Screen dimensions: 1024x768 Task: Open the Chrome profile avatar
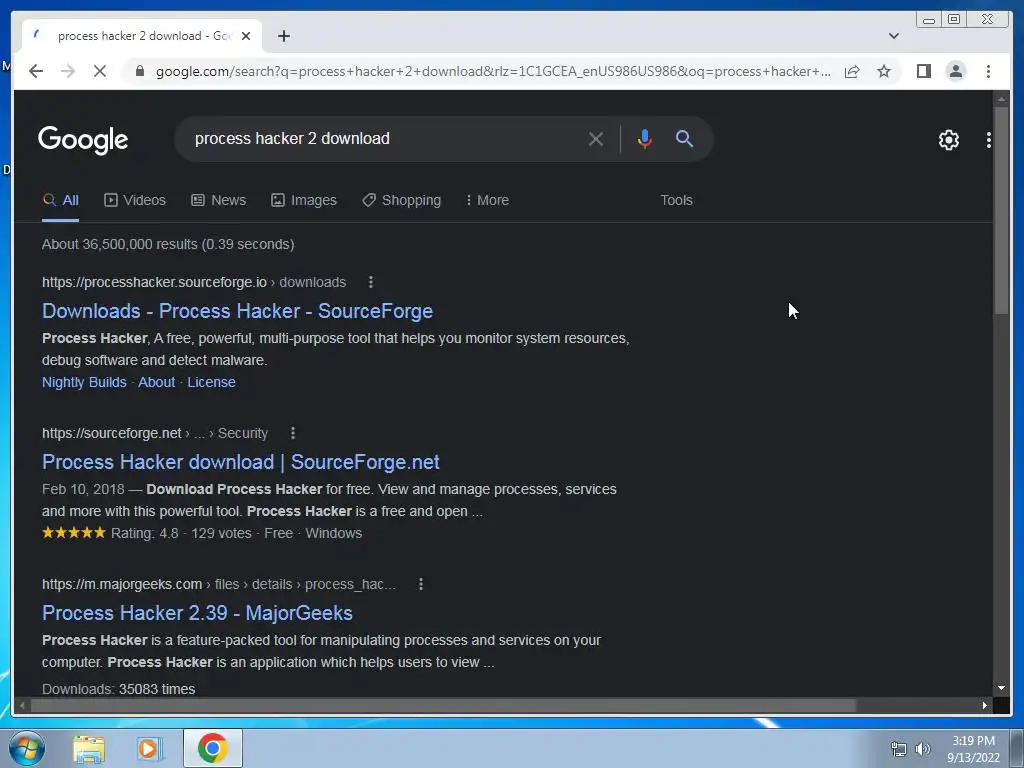(x=955, y=71)
